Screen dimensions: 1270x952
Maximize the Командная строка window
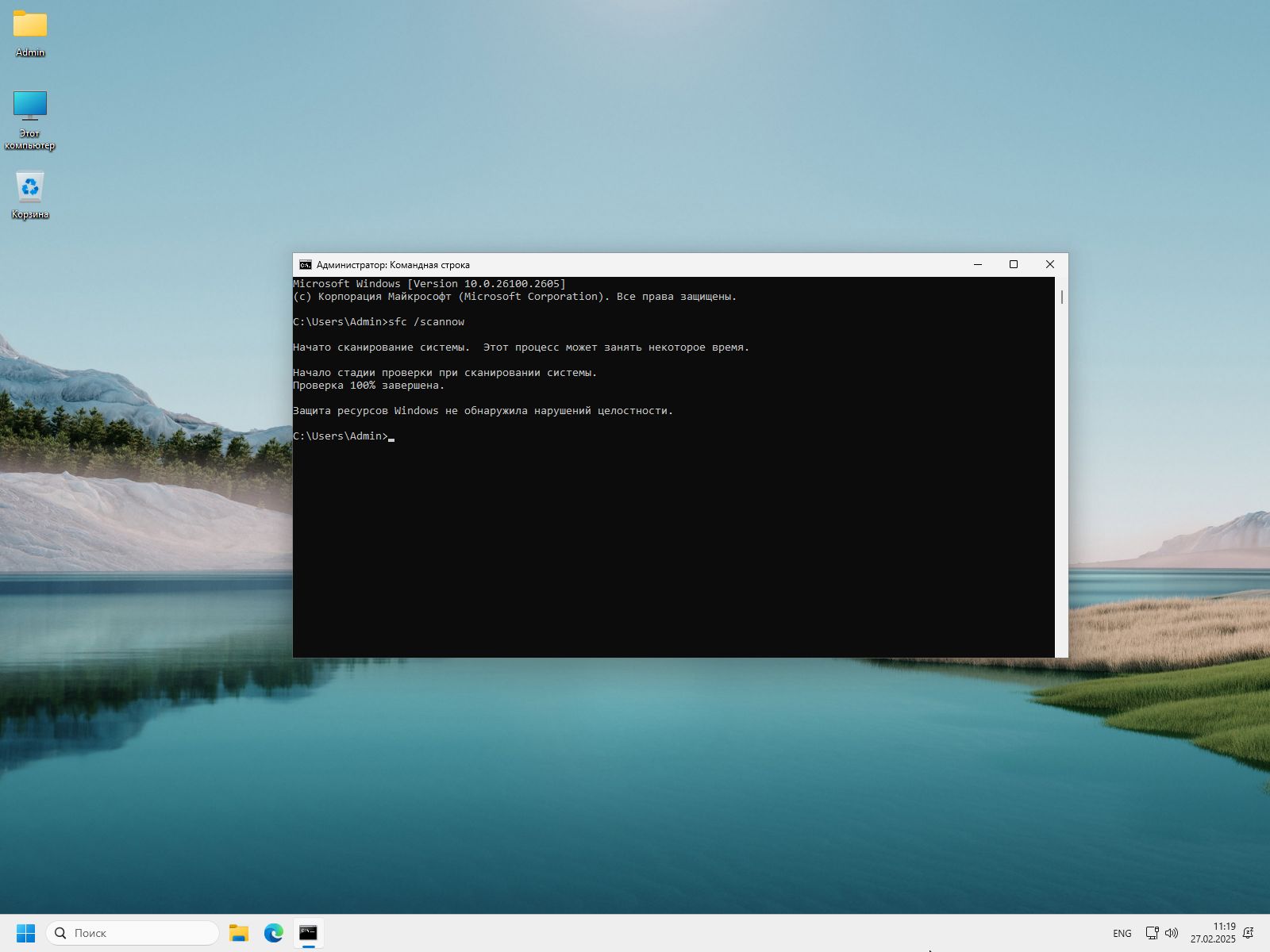coord(1014,265)
